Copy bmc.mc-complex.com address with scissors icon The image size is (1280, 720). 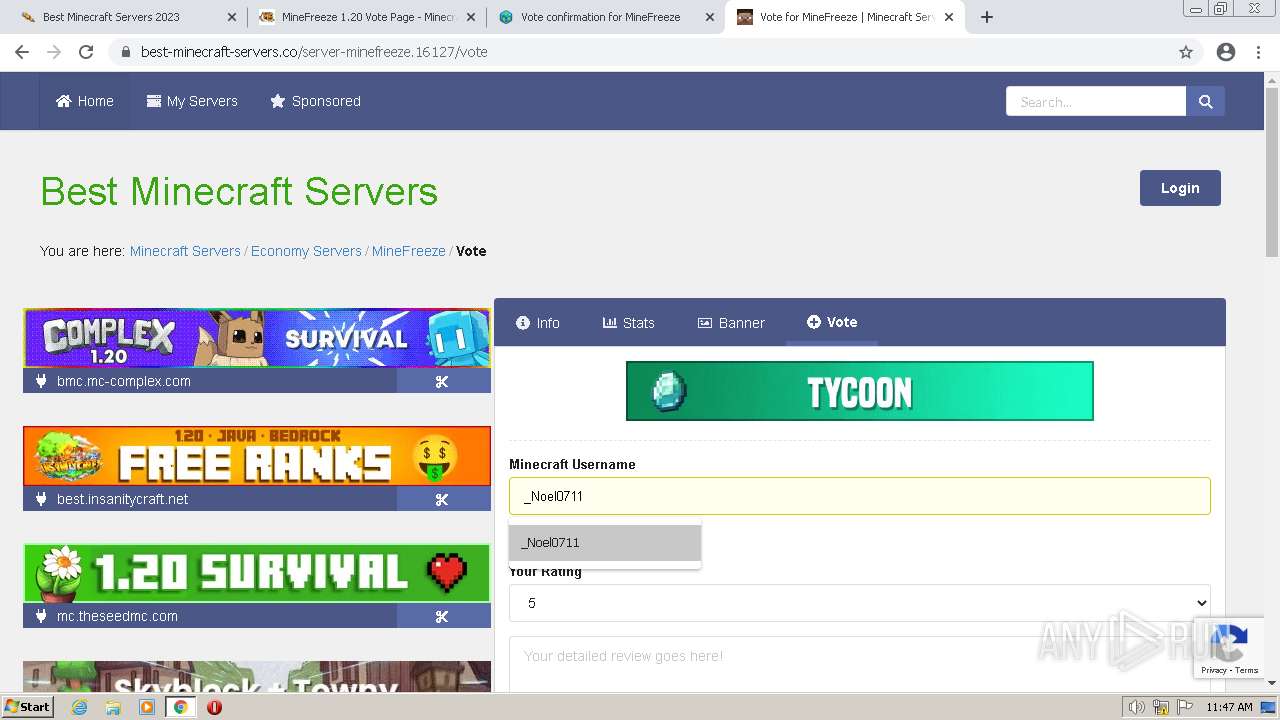click(442, 381)
